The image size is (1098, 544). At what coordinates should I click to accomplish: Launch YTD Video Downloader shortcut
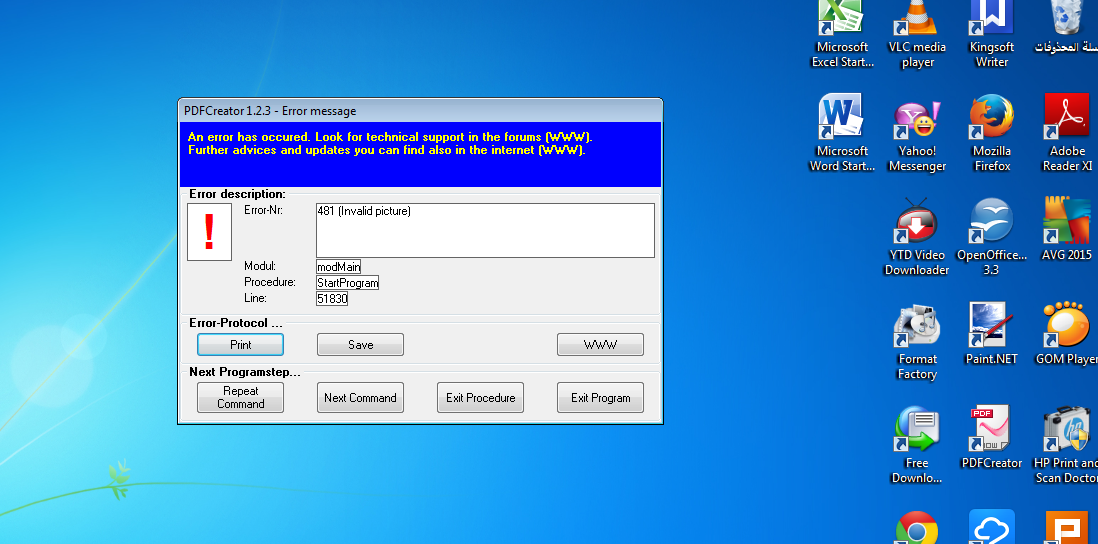pos(917,237)
